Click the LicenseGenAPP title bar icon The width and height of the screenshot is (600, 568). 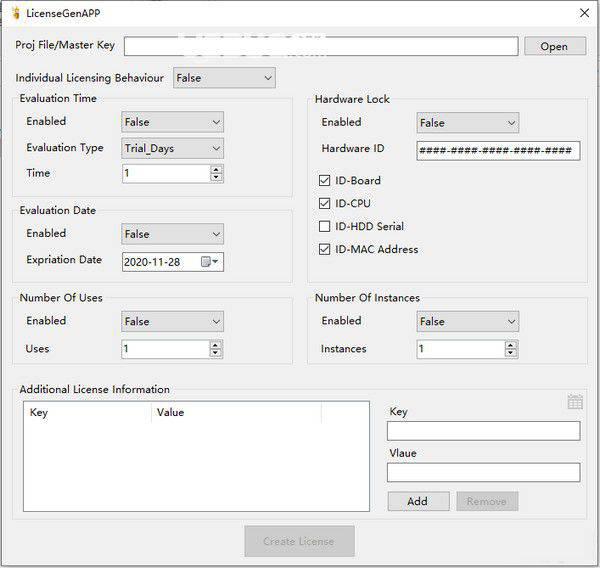pyautogui.click(x=16, y=13)
